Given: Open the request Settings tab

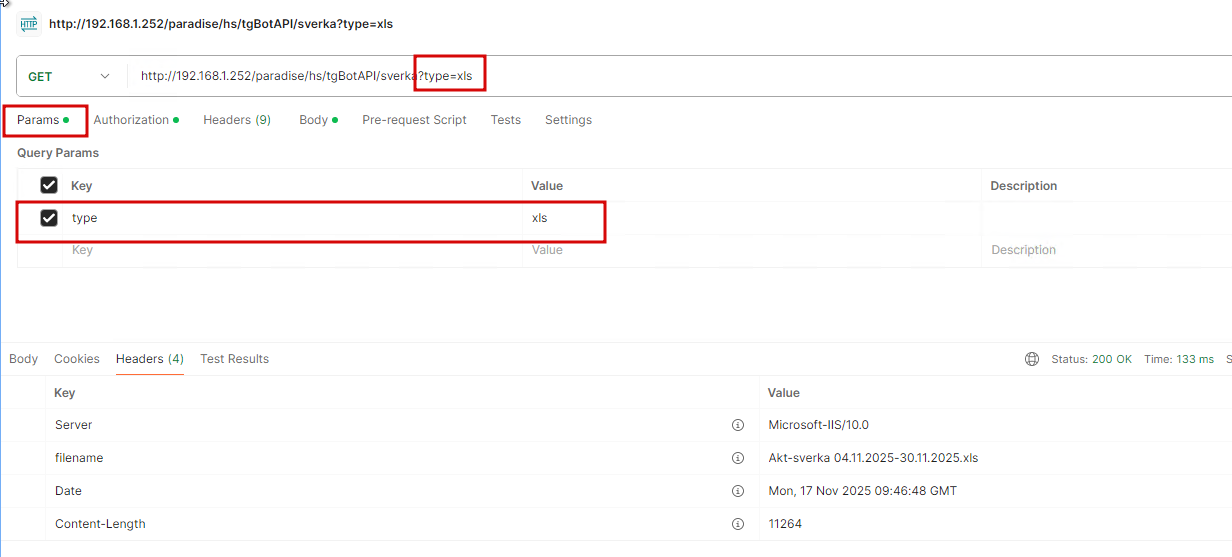Looking at the screenshot, I should coord(568,120).
